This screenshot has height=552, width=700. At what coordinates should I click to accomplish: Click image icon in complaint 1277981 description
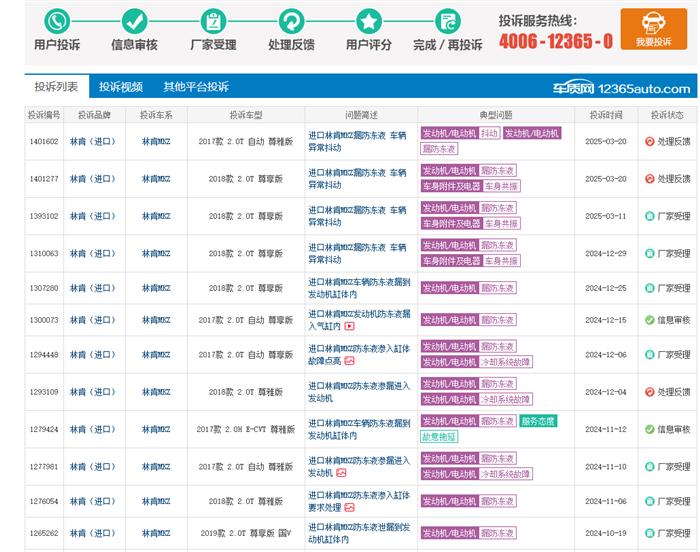341,473
